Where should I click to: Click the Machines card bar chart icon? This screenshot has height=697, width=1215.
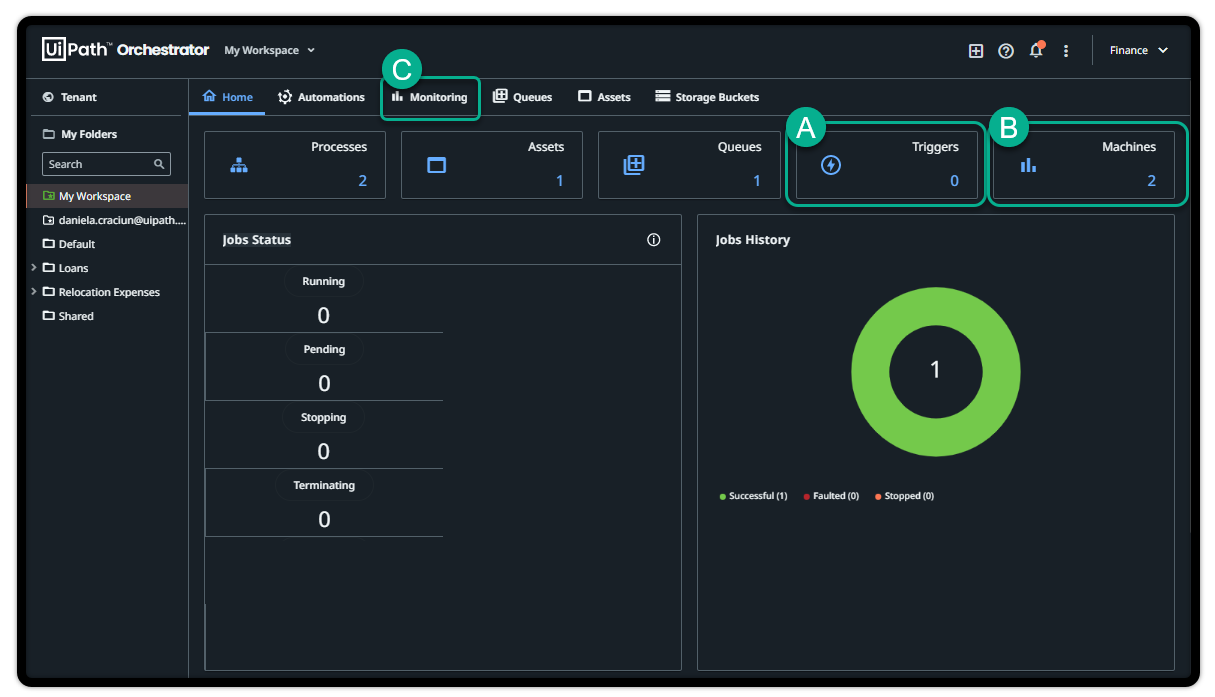coord(1028,165)
